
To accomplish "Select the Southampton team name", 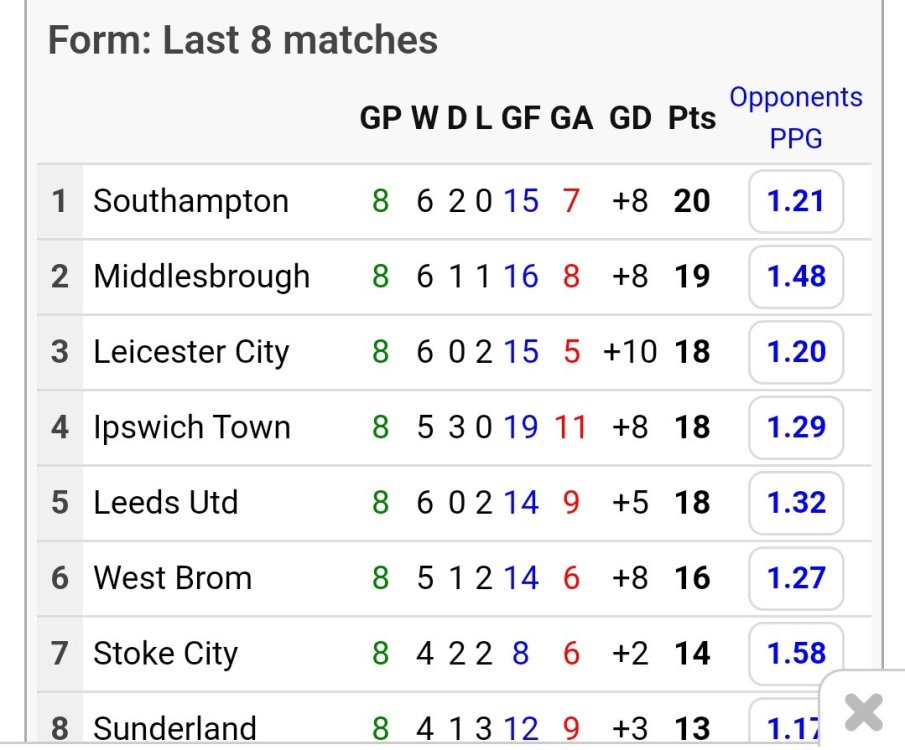I will pyautogui.click(x=190, y=201).
